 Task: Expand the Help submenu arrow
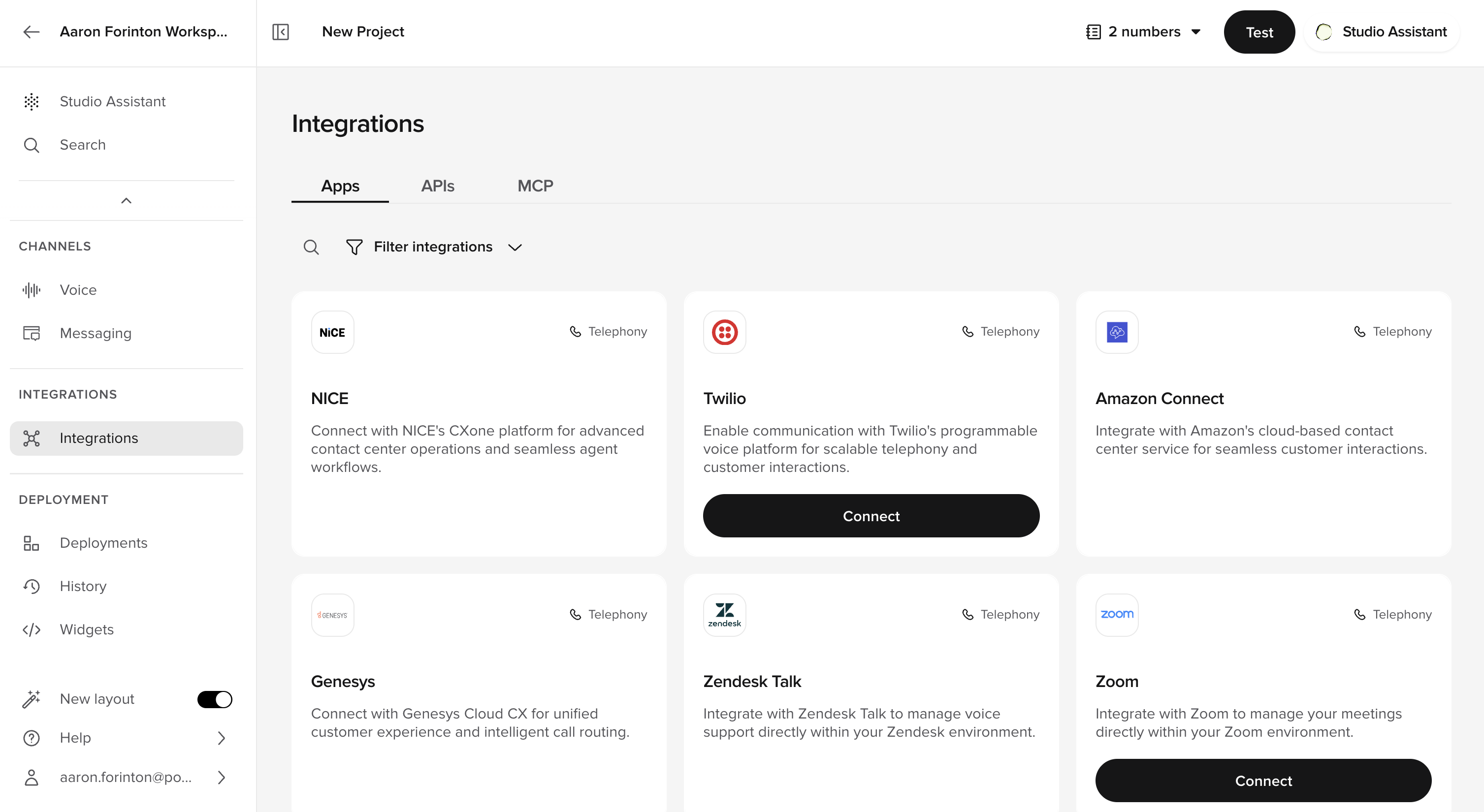click(222, 738)
